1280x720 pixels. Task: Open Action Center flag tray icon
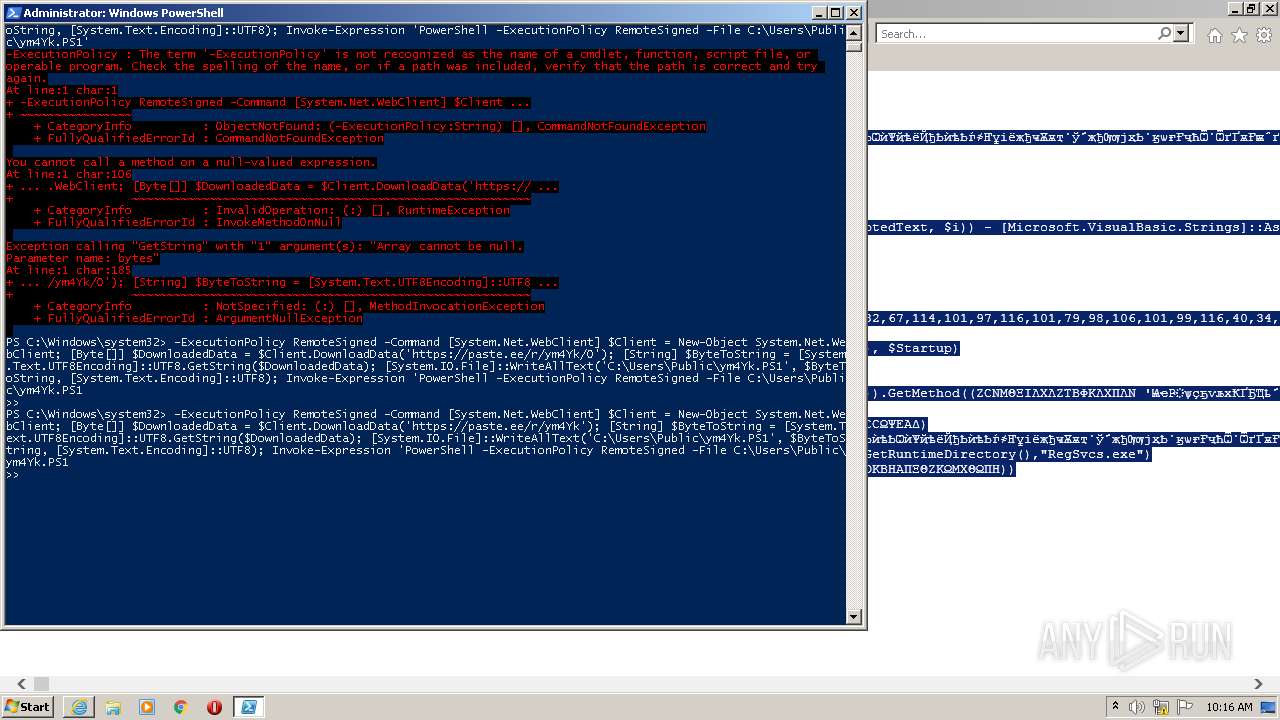(x=1185, y=707)
